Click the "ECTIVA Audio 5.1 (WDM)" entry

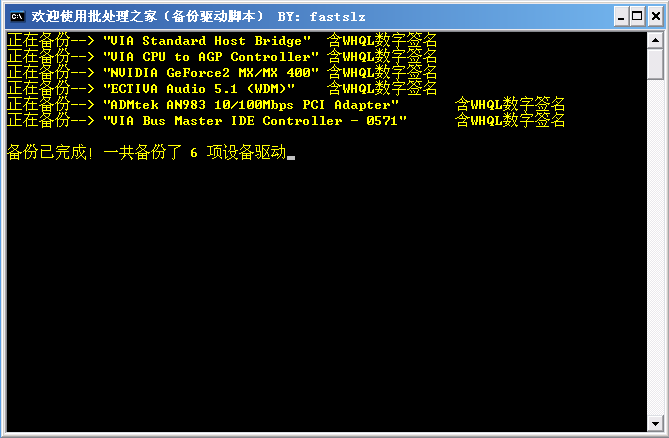[199, 89]
